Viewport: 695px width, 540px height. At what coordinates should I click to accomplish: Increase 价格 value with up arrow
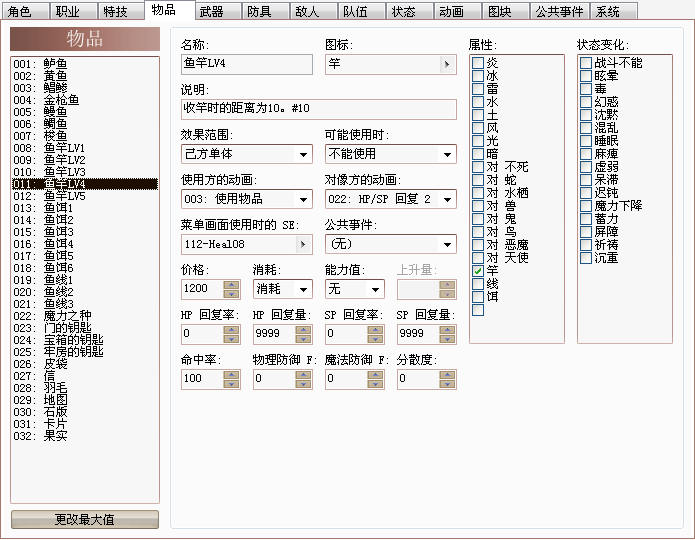pyautogui.click(x=231, y=285)
